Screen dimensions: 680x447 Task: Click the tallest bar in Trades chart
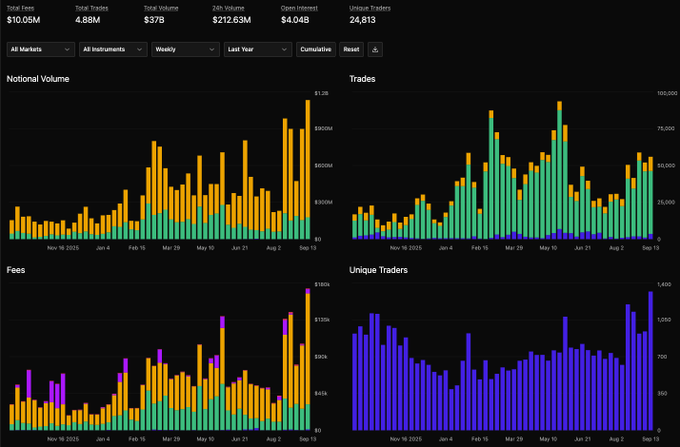pyautogui.click(x=559, y=170)
